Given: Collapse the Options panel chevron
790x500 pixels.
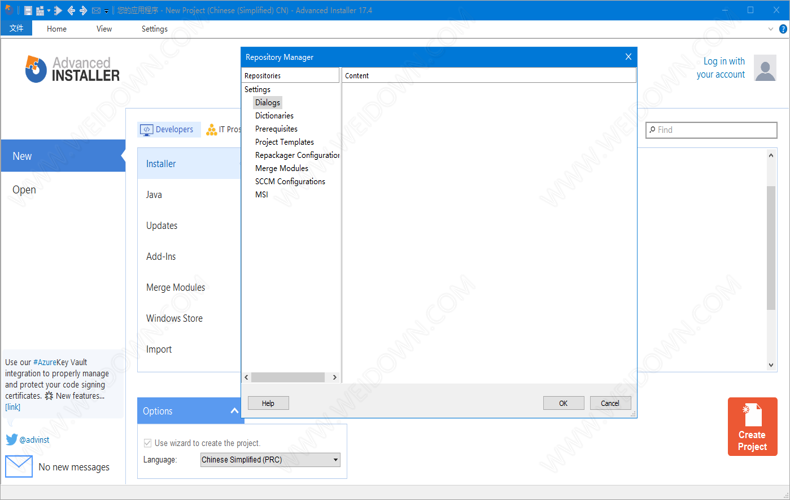Looking at the screenshot, I should click(234, 411).
